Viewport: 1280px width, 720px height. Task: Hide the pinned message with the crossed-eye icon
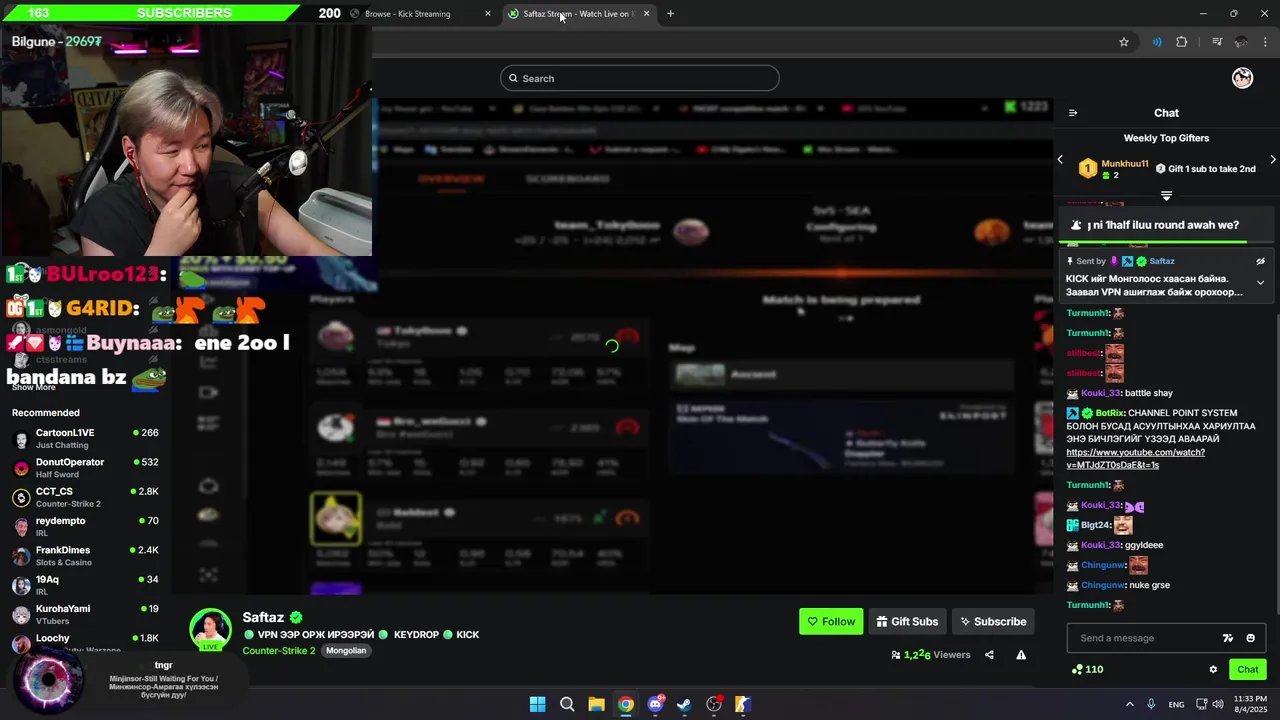pyautogui.click(x=1260, y=262)
